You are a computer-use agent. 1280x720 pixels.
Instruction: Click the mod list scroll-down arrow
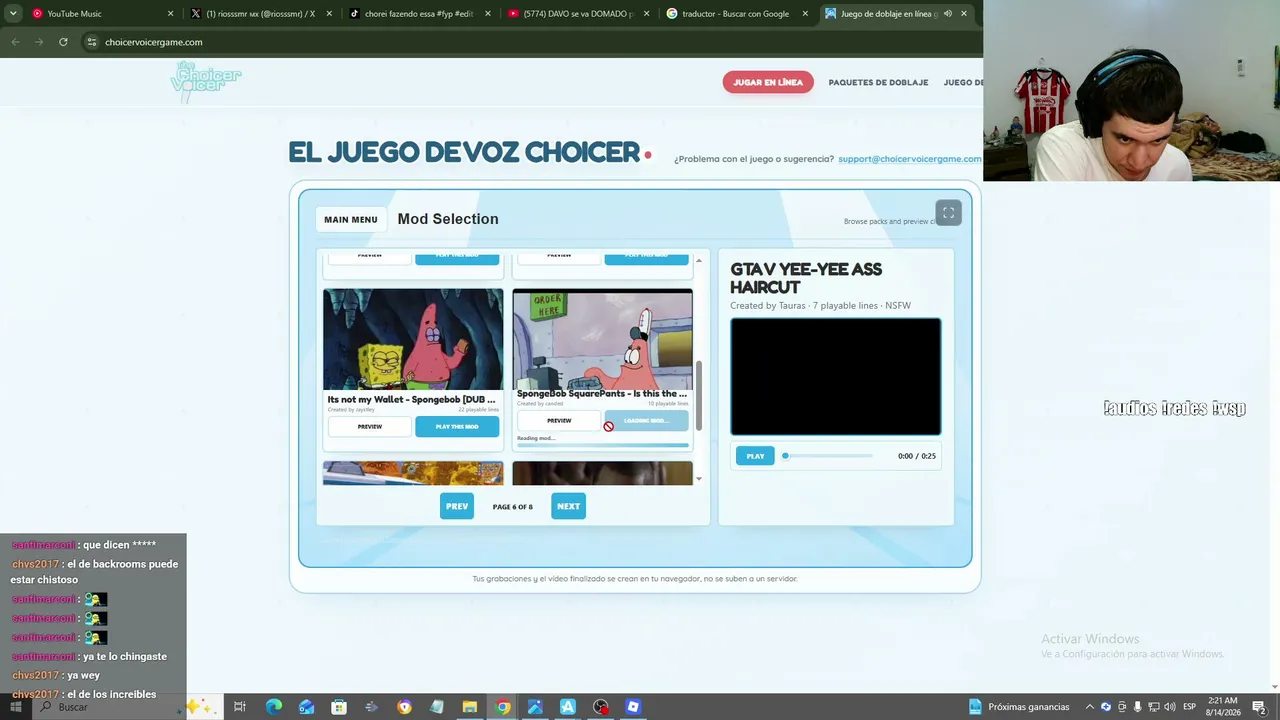(x=699, y=478)
